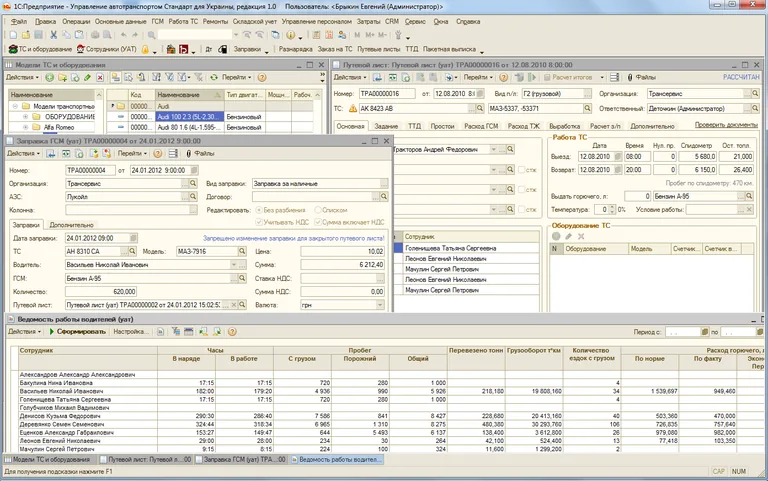Click magnifier icon beside АЗС Лукойл field
This screenshot has width=768, height=481.
(194, 198)
